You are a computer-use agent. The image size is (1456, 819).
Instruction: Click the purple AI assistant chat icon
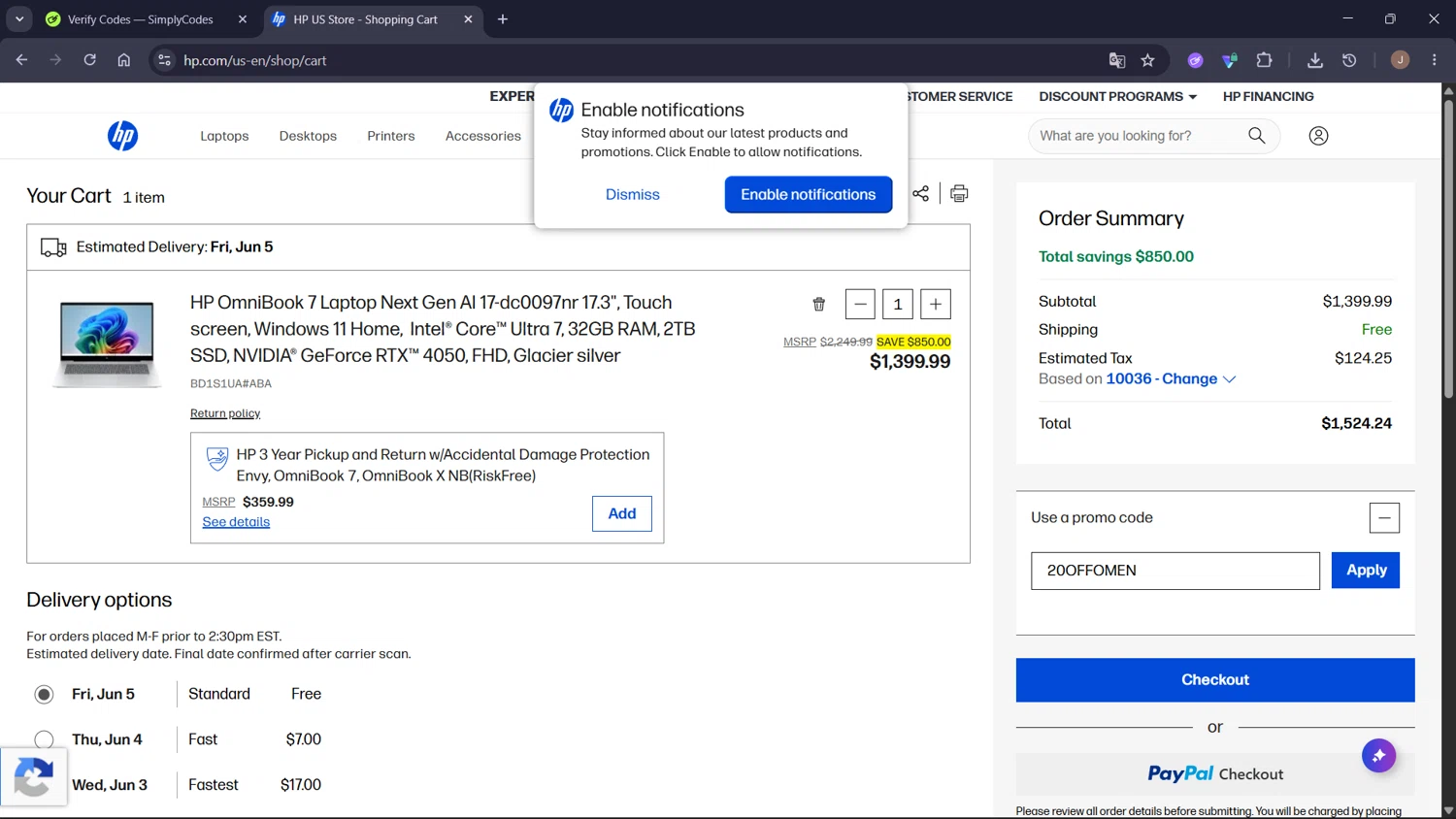(1378, 756)
